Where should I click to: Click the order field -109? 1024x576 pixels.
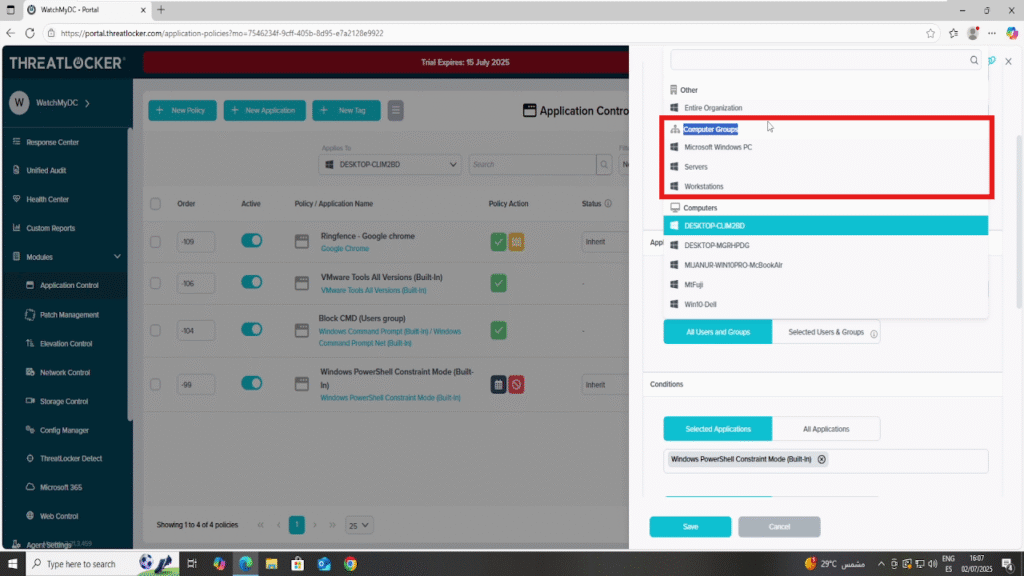[x=195, y=242]
